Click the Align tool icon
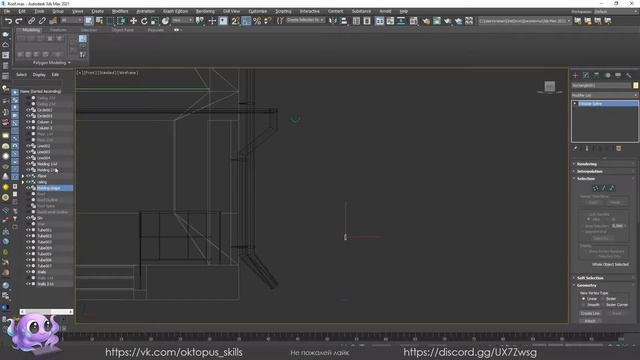 point(344,21)
